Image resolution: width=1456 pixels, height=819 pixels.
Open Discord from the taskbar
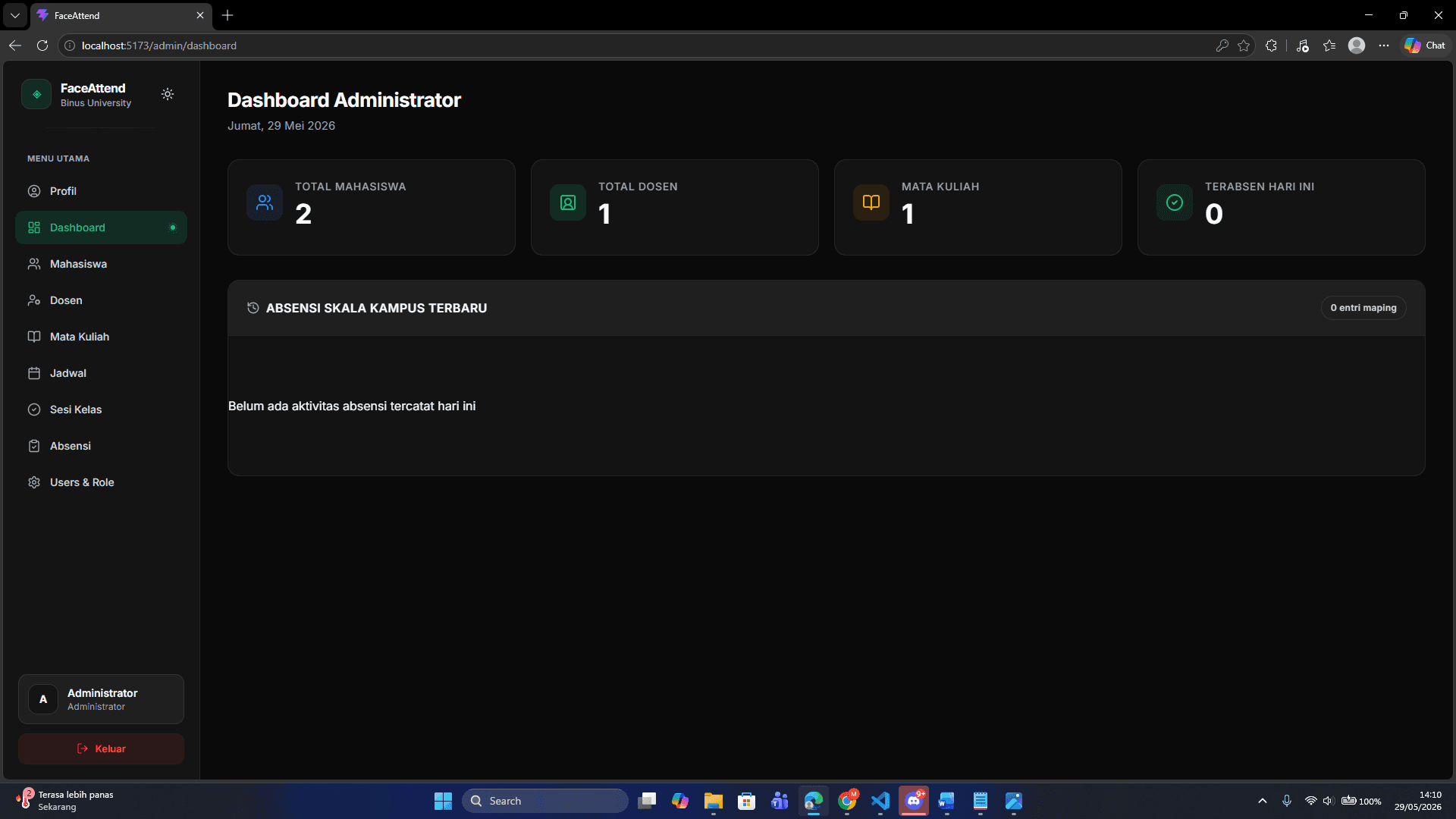pos(914,801)
